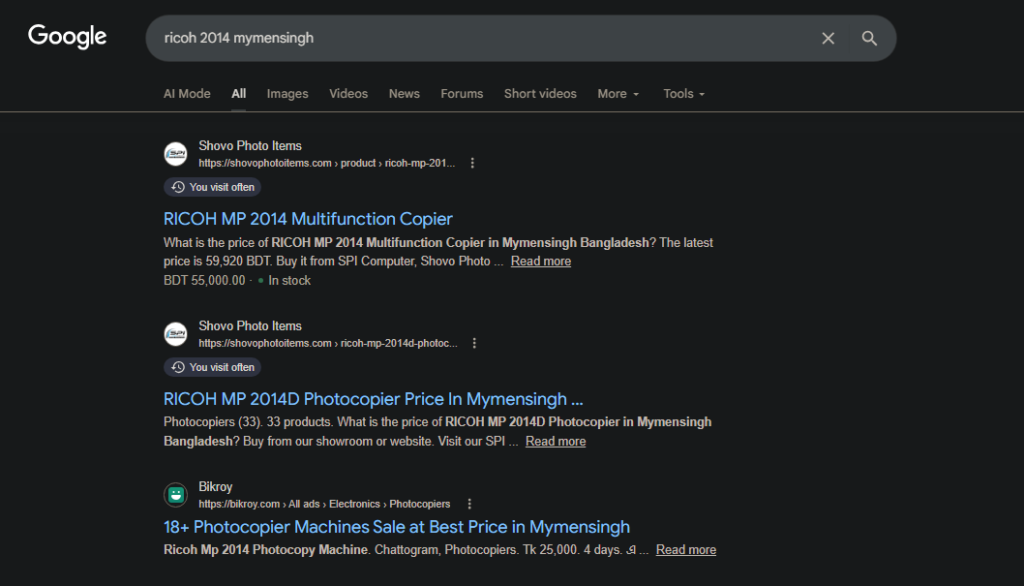Switch to the Images tab

coord(287,94)
